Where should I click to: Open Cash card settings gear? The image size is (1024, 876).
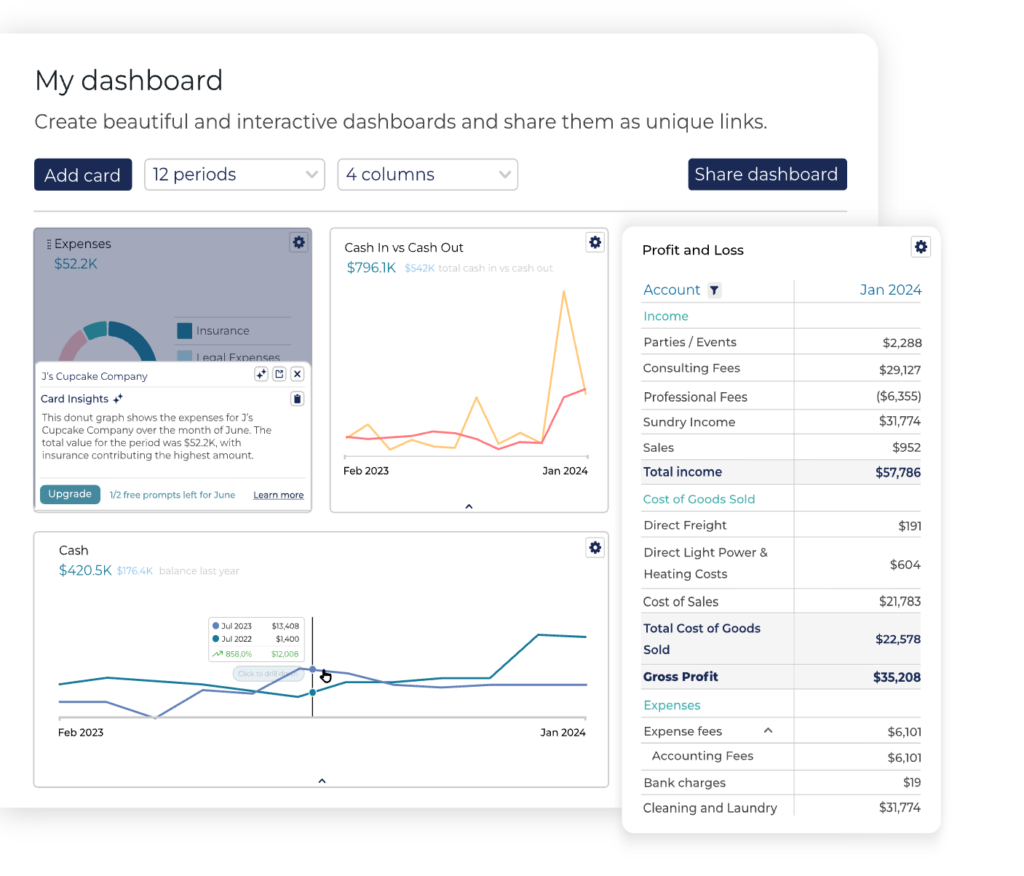(595, 547)
